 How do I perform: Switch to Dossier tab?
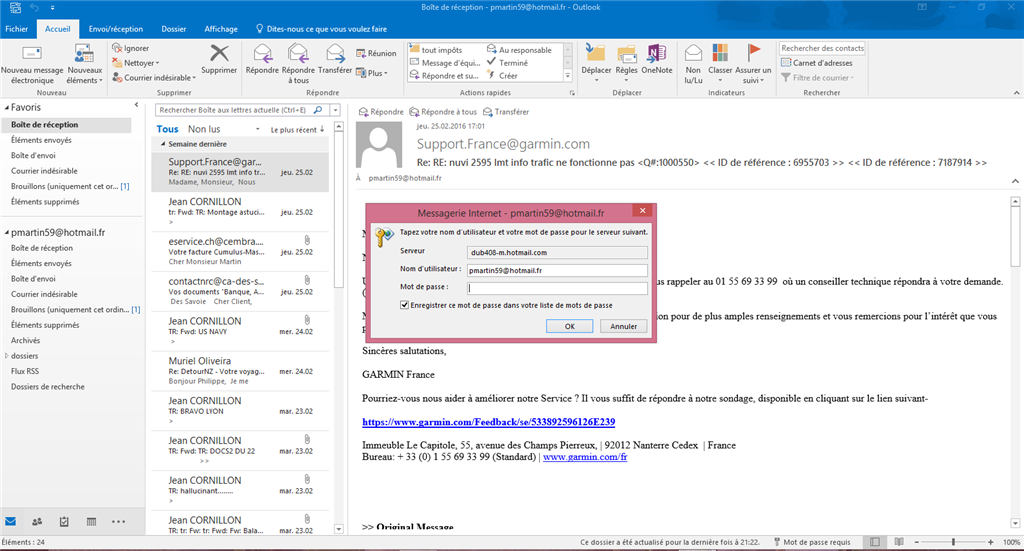[x=174, y=29]
